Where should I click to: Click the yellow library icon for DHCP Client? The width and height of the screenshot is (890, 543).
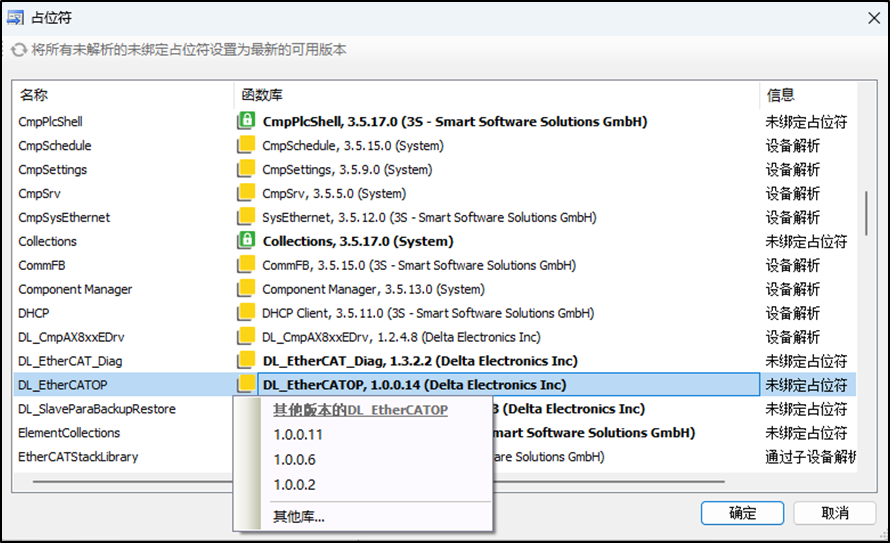click(x=246, y=313)
